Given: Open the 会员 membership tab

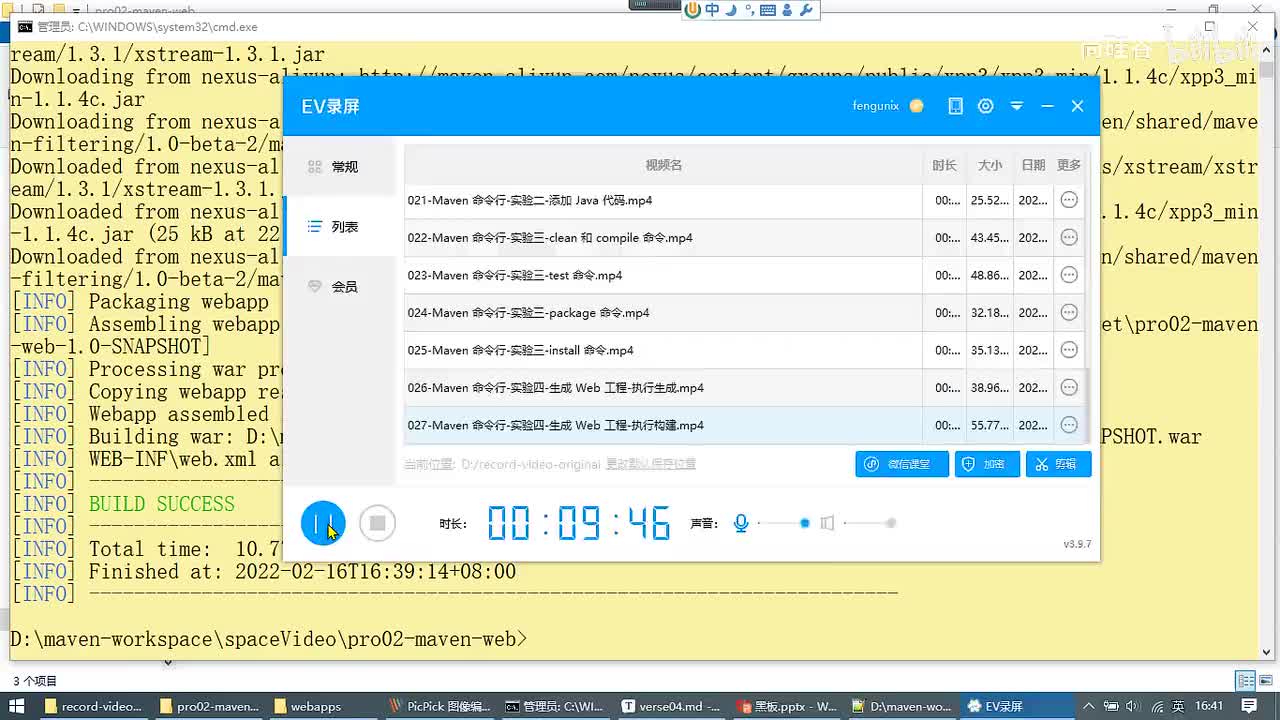Looking at the screenshot, I should click(339, 287).
